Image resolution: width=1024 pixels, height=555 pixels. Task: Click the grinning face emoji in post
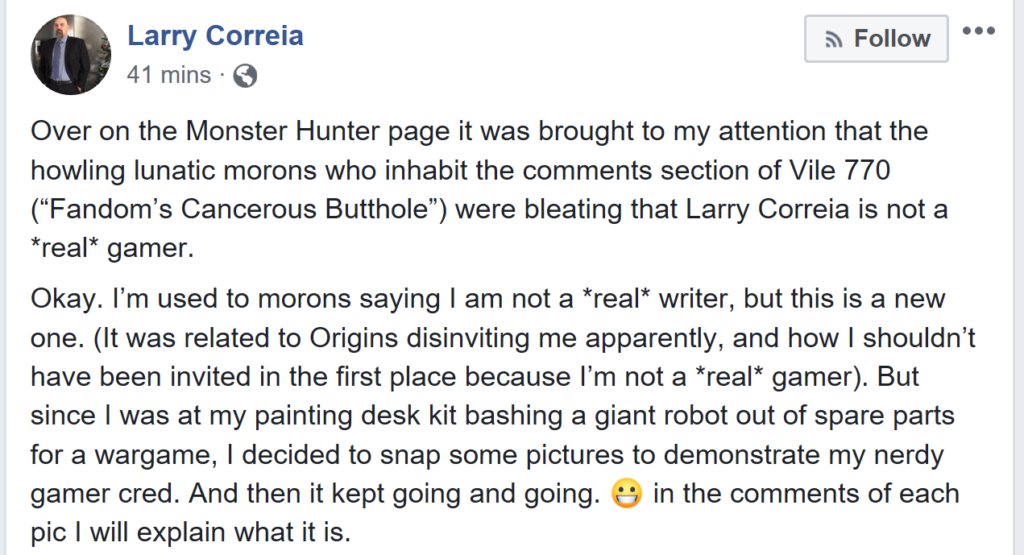(626, 493)
